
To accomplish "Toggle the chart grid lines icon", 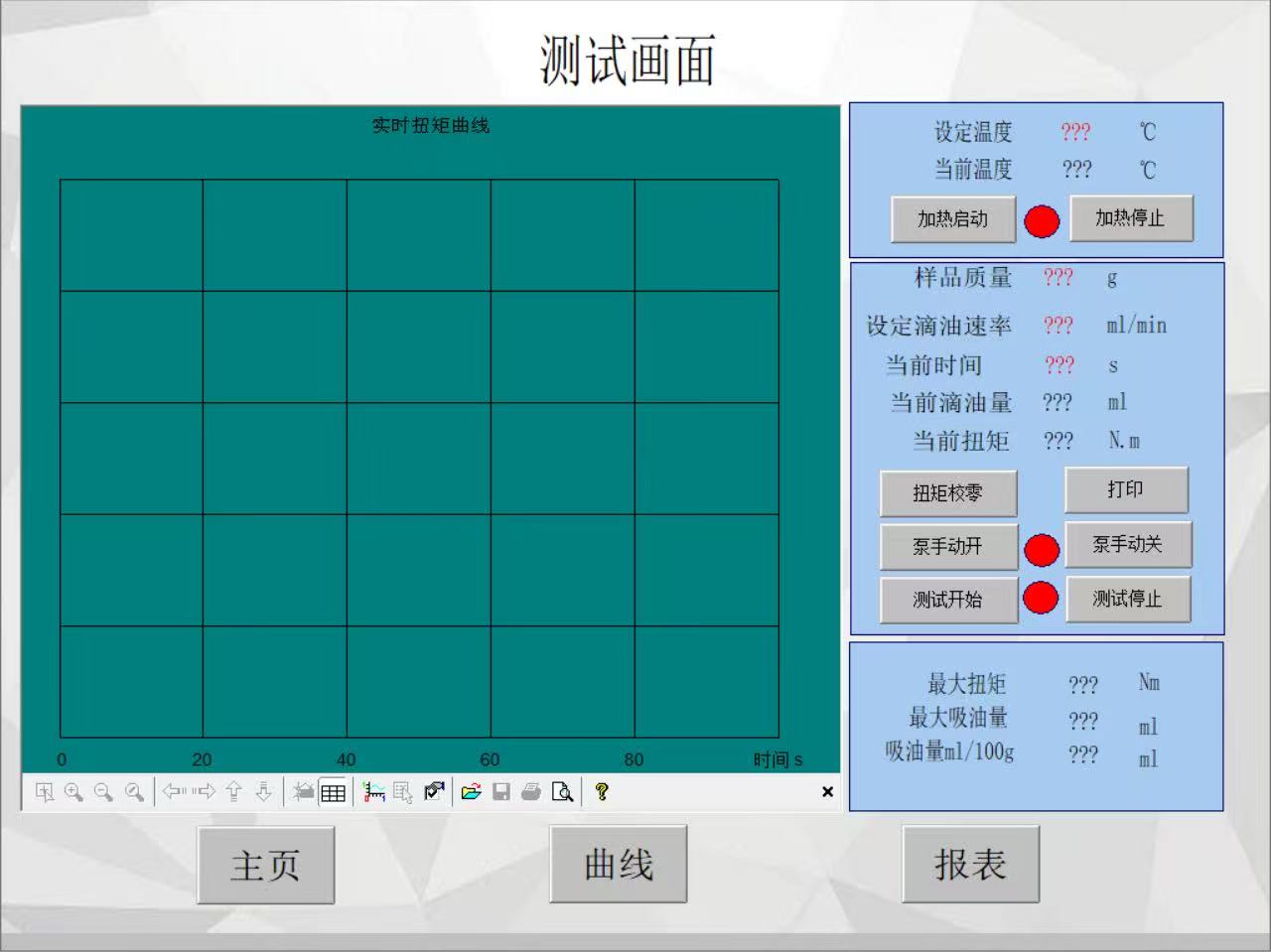I will point(334,792).
